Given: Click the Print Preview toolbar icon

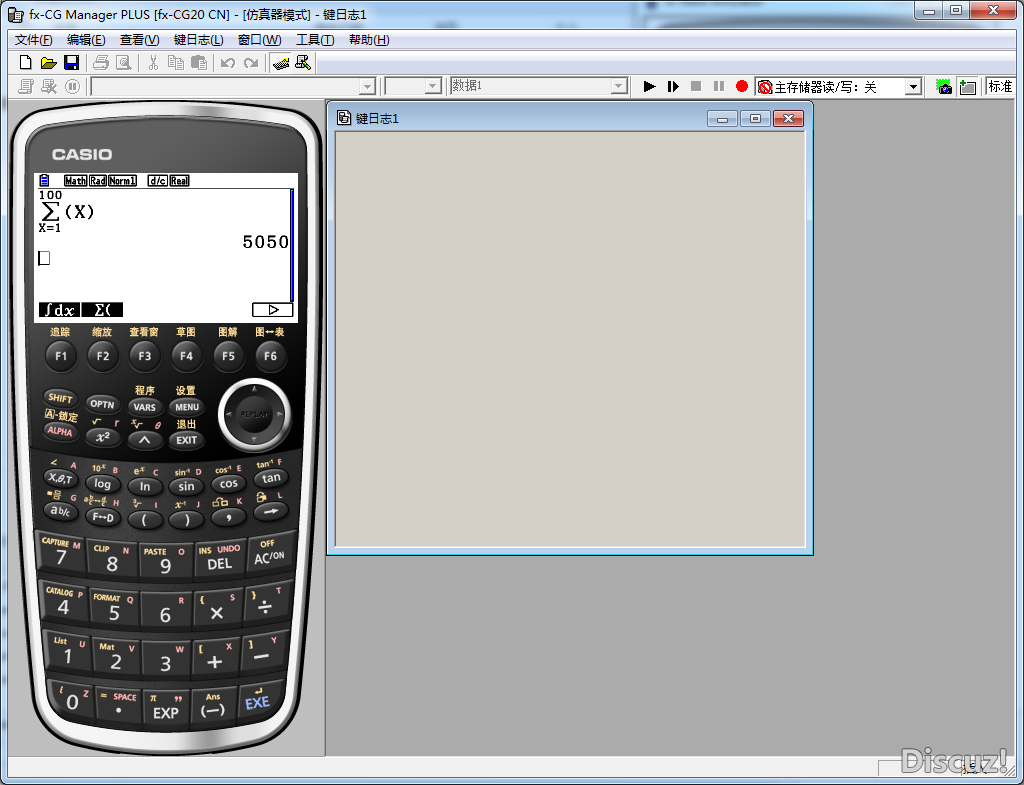Looking at the screenshot, I should coord(123,63).
